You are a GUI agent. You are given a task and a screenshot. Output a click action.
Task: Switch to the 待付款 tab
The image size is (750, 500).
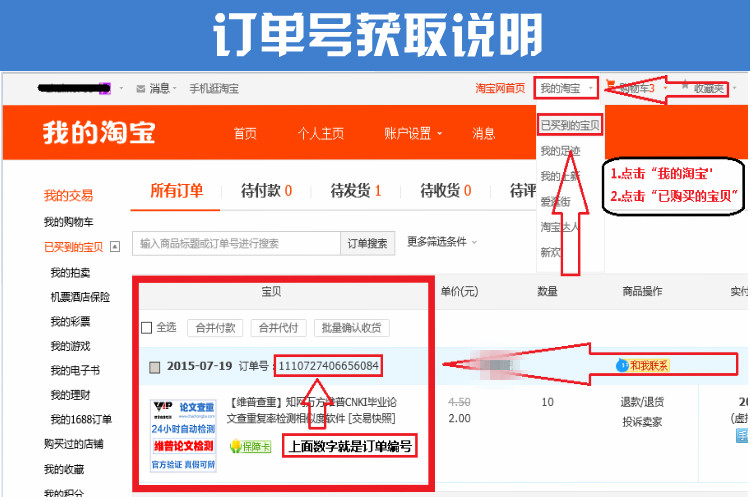[266, 190]
